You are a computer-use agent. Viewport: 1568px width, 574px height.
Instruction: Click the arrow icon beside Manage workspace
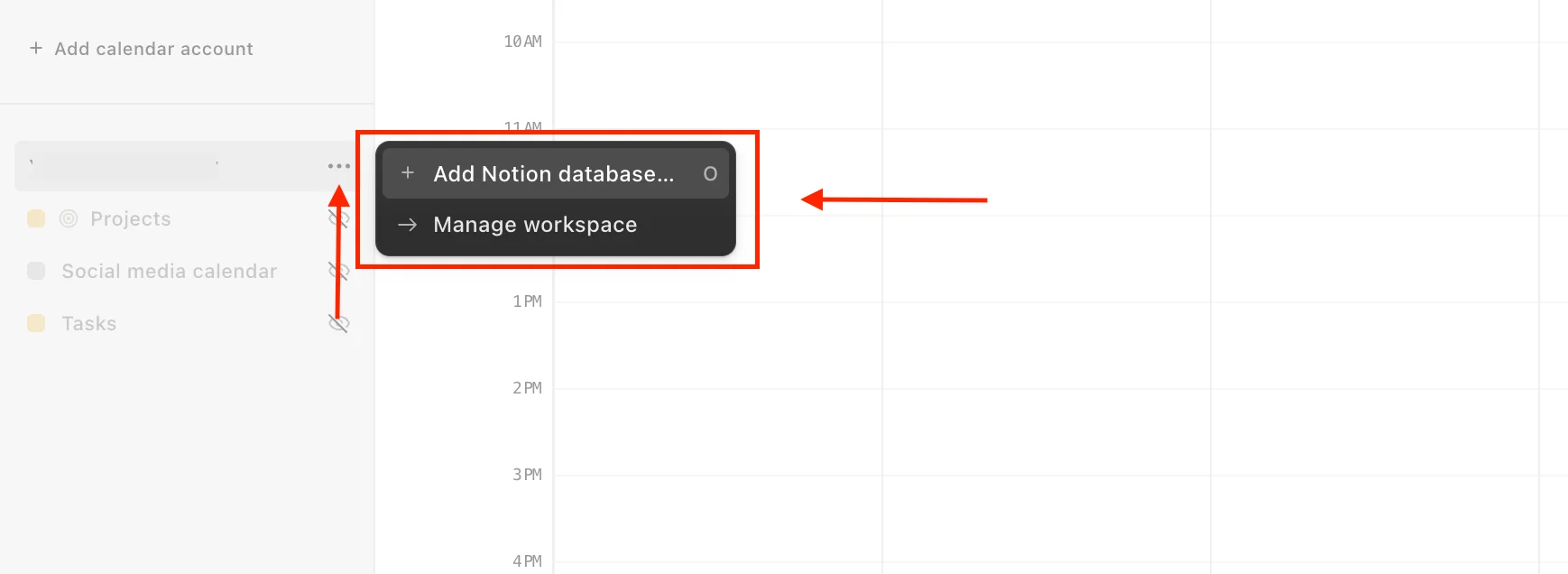(x=409, y=225)
